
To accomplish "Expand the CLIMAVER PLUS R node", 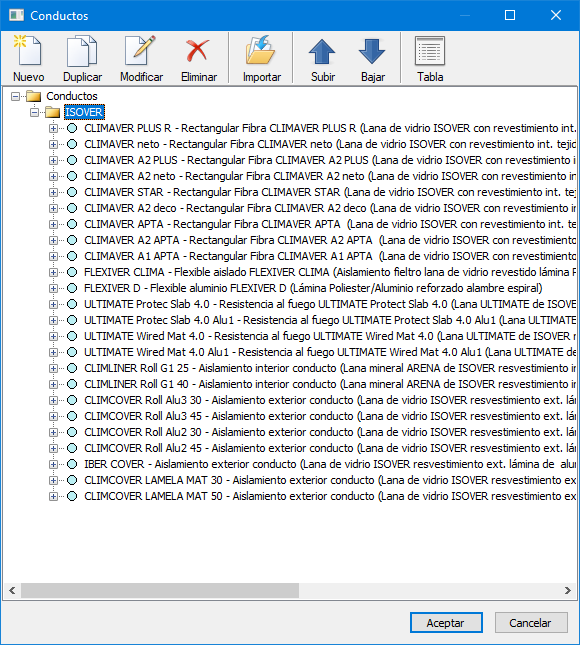I will (53, 129).
